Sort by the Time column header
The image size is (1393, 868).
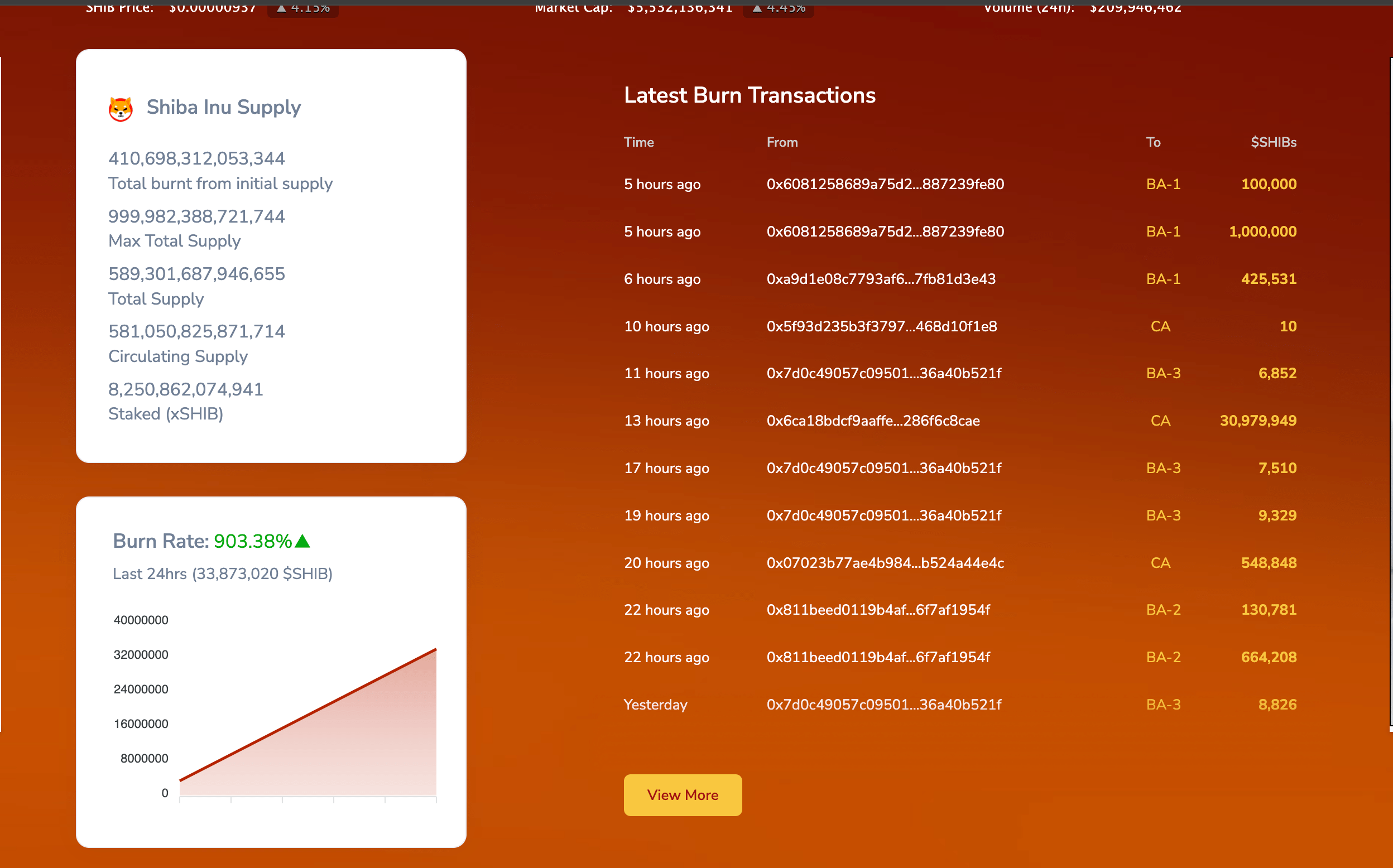point(638,142)
